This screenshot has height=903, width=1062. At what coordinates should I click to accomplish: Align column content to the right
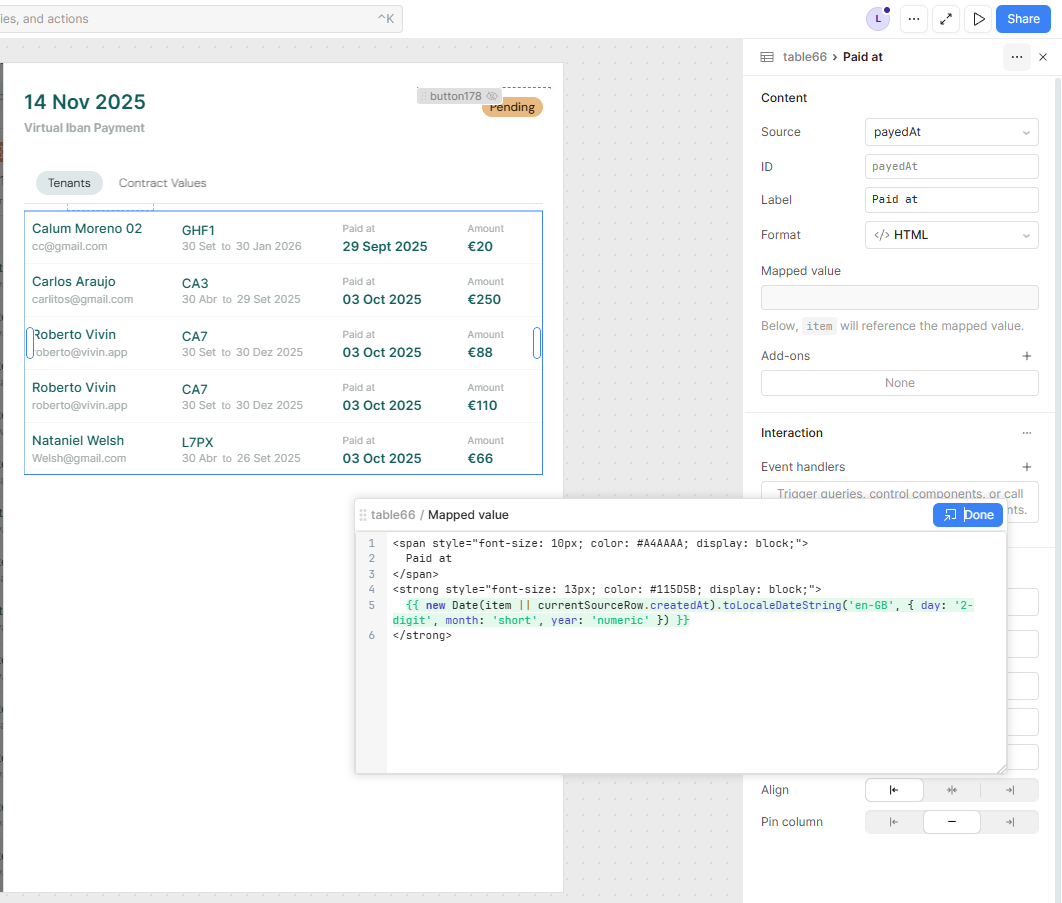(1009, 790)
